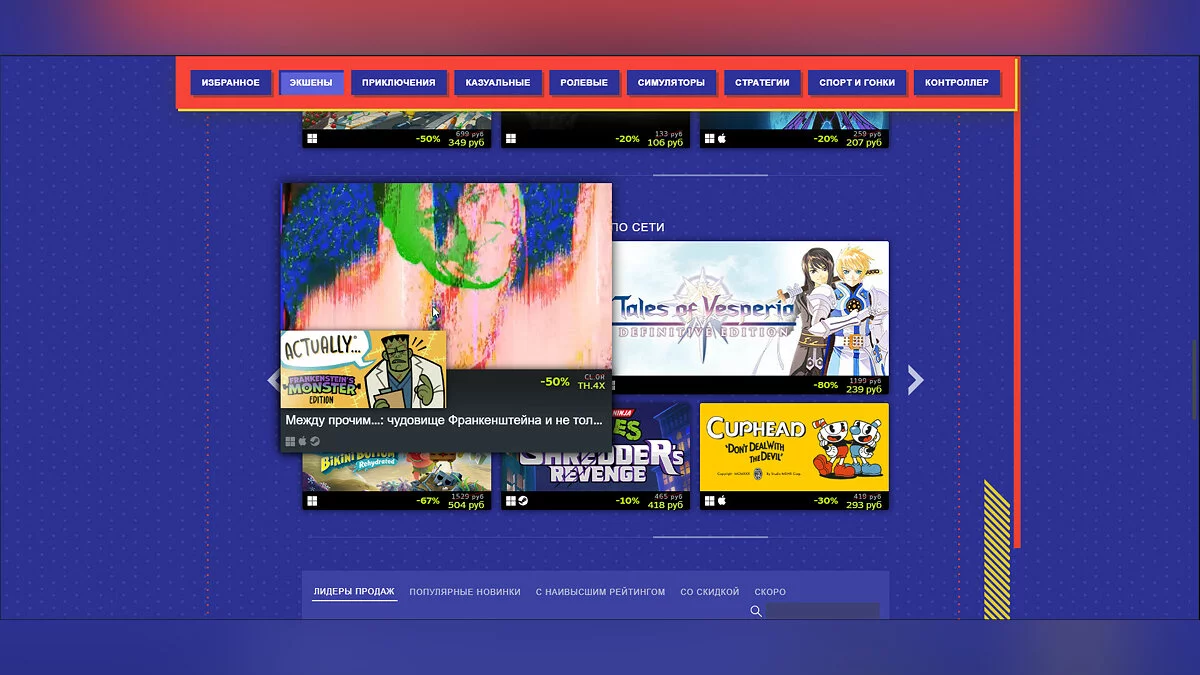The width and height of the screenshot is (1200, 675).
Task: Click the search magnifier icon
Action: 756,611
